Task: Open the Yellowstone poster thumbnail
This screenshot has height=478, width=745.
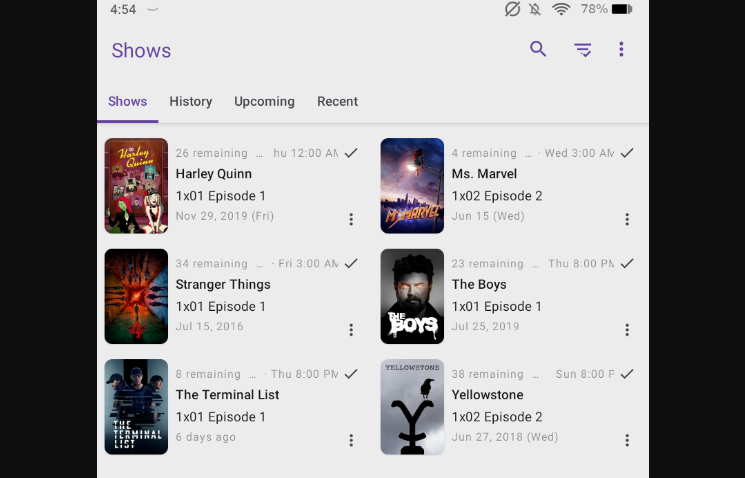Action: click(412, 407)
